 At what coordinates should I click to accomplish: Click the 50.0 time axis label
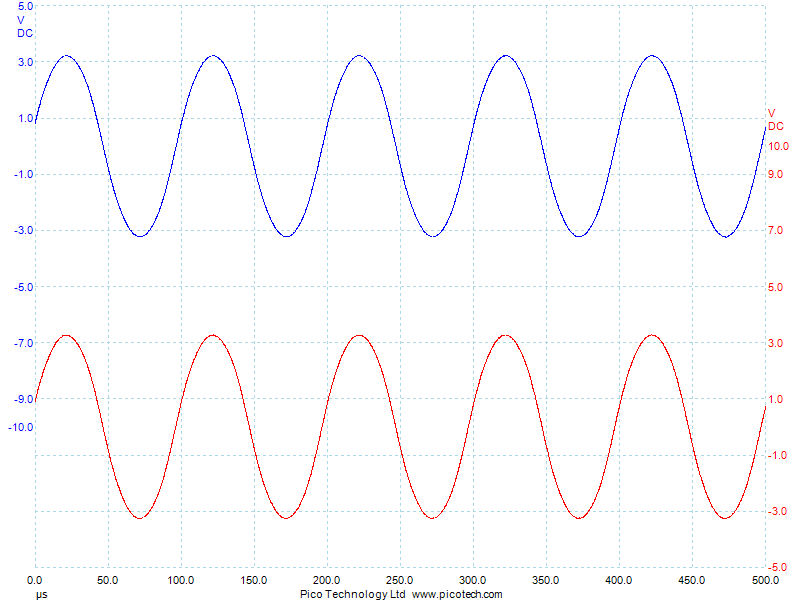click(x=108, y=581)
